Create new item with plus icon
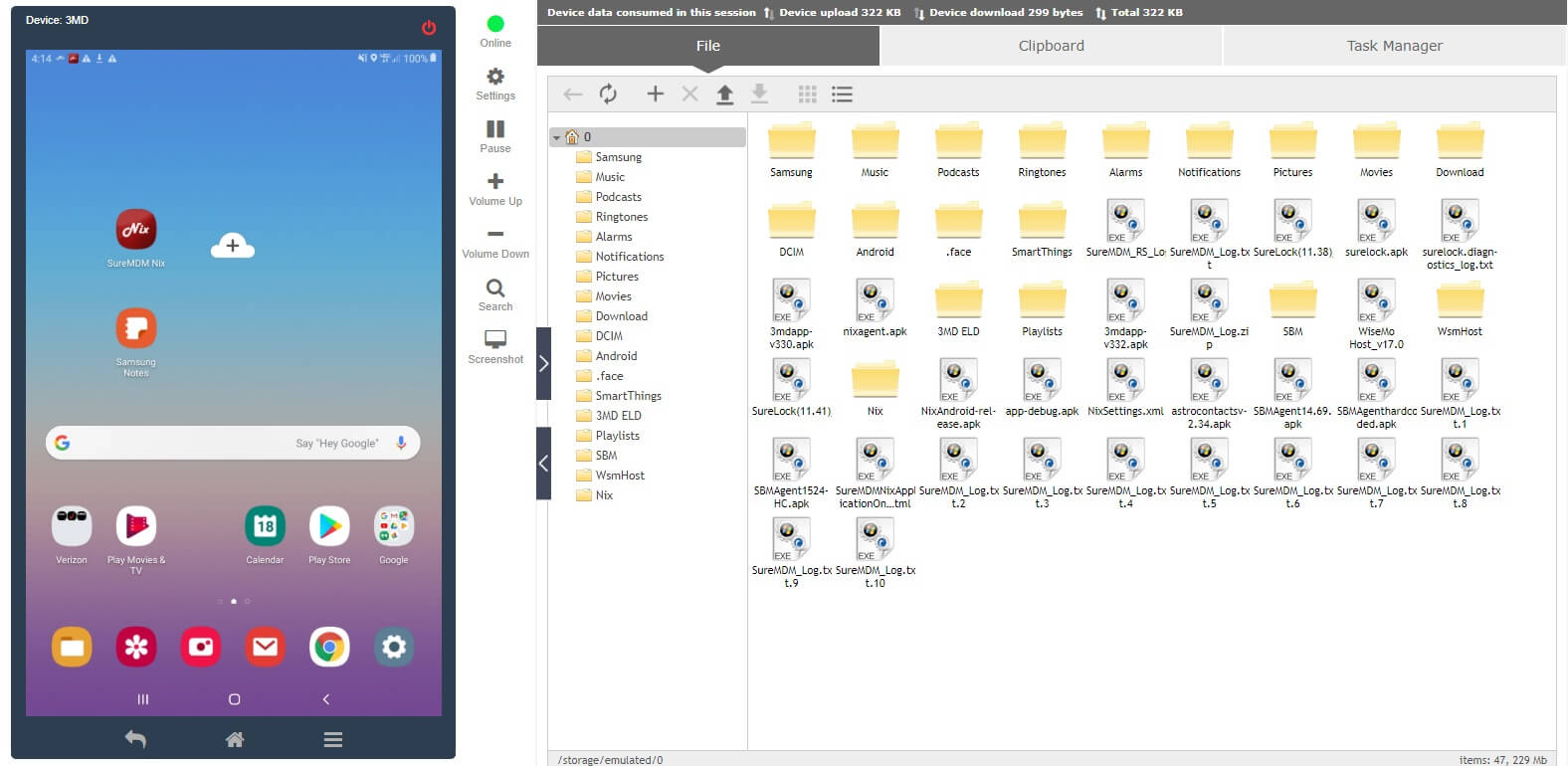 point(655,94)
